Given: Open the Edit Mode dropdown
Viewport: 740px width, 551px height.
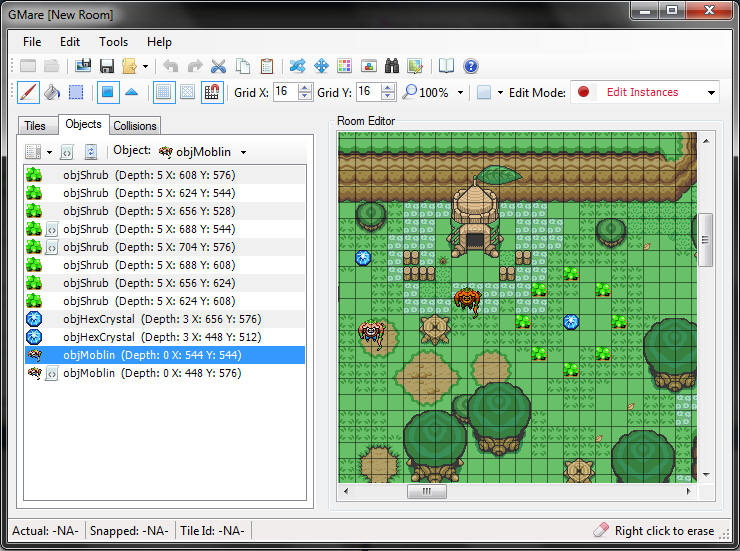Looking at the screenshot, I should (645, 92).
